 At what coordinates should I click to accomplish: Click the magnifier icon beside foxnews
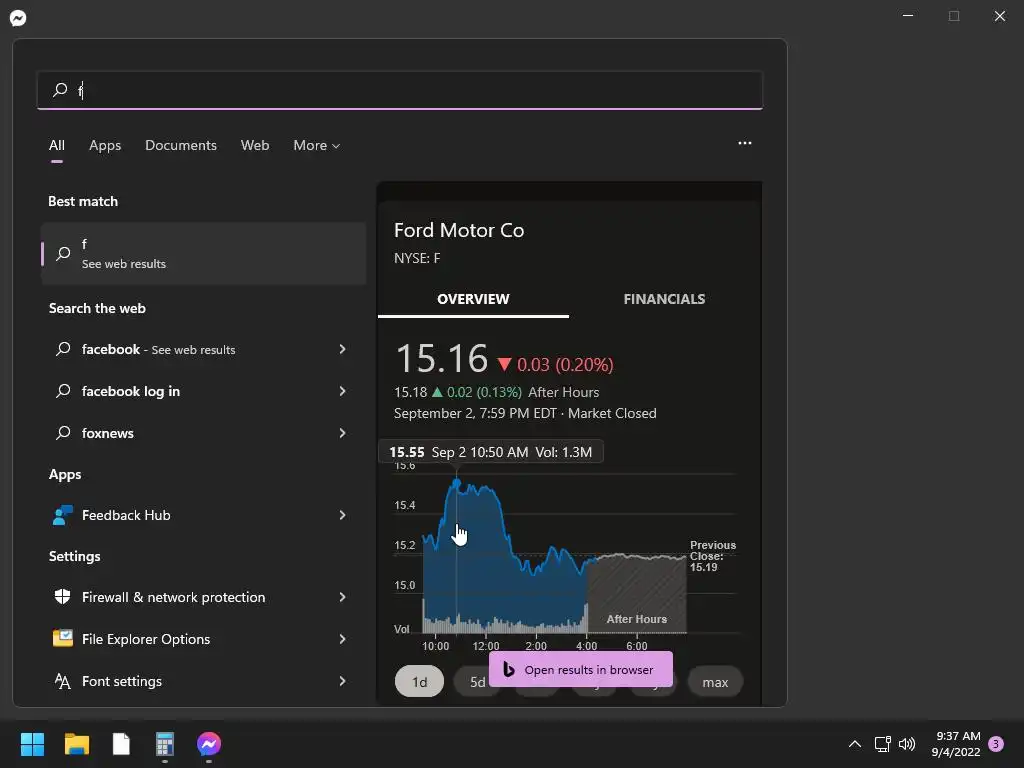pyautogui.click(x=63, y=432)
